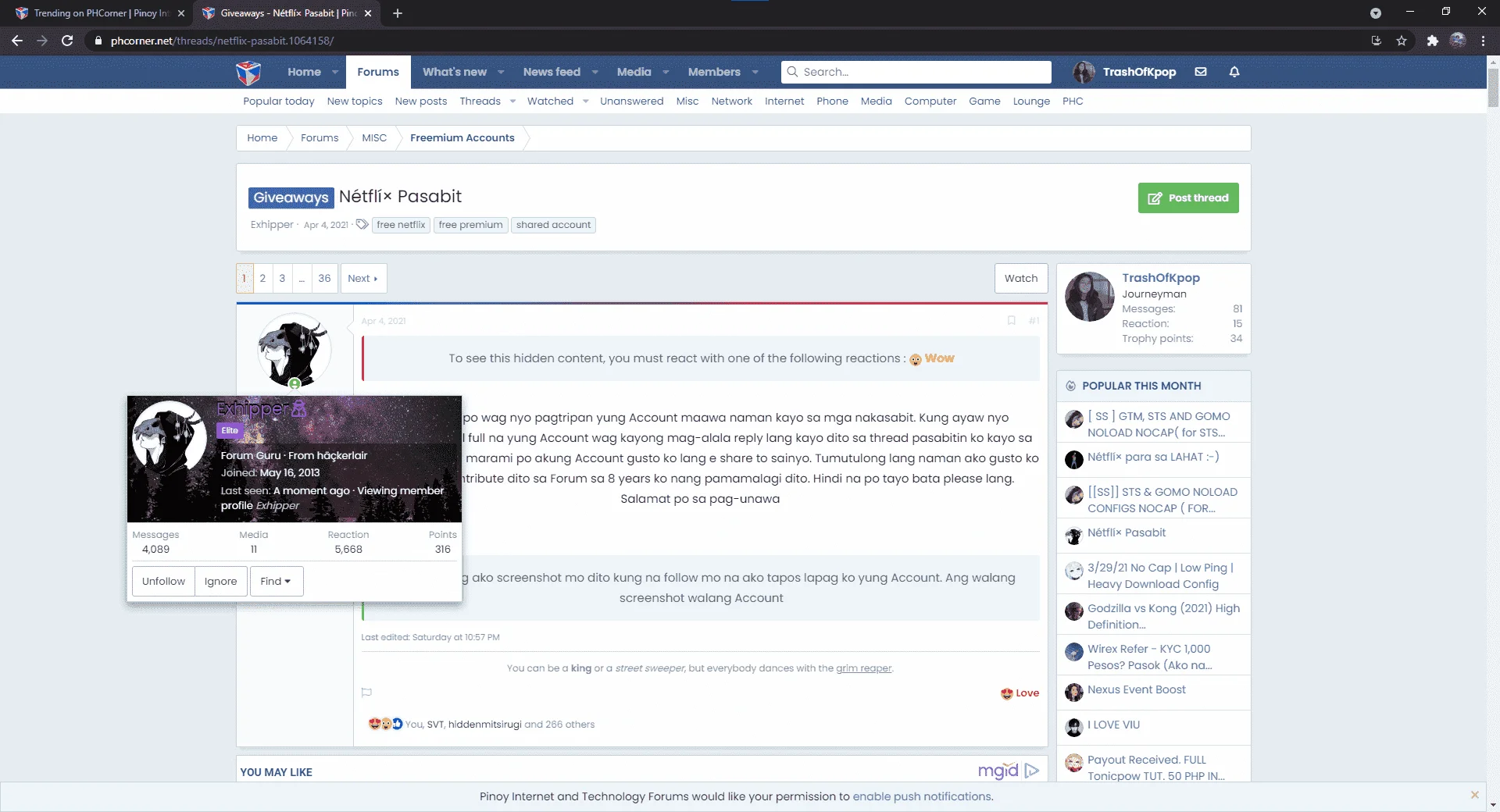Screen dimensions: 1500x812
Task: Click enable push notifications link
Action: click(922, 796)
